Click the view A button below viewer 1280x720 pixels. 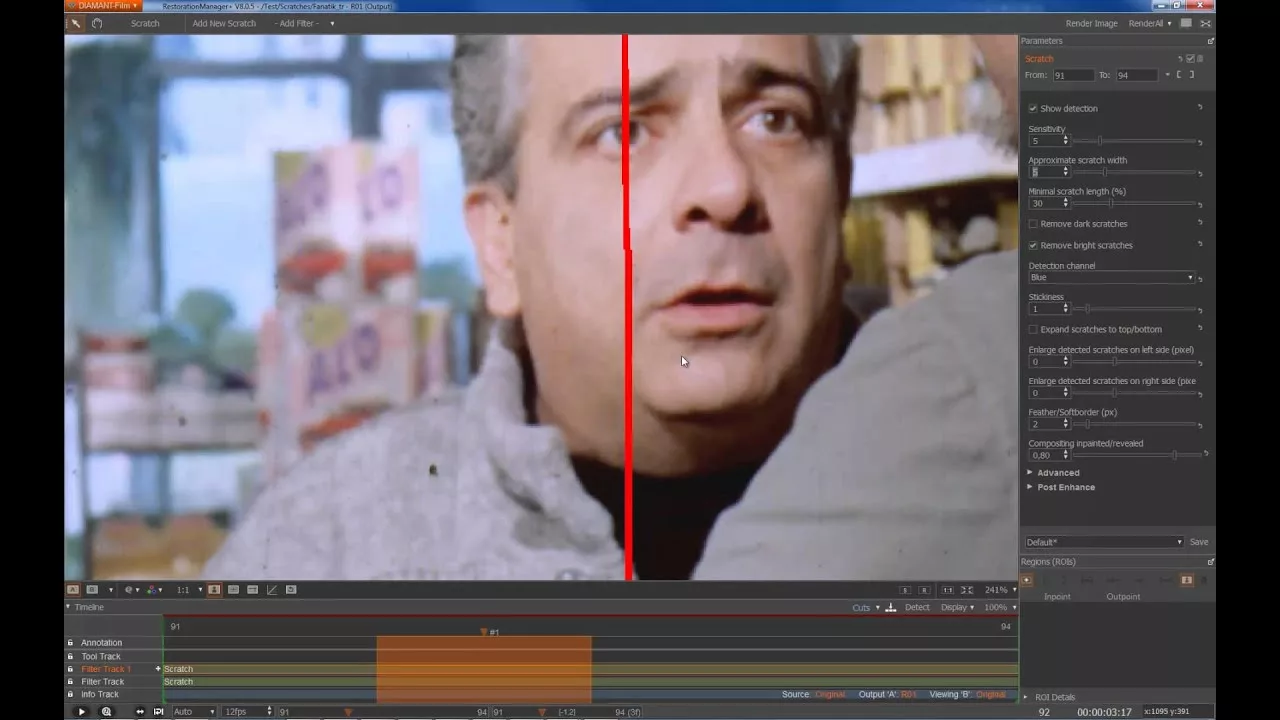(72, 590)
